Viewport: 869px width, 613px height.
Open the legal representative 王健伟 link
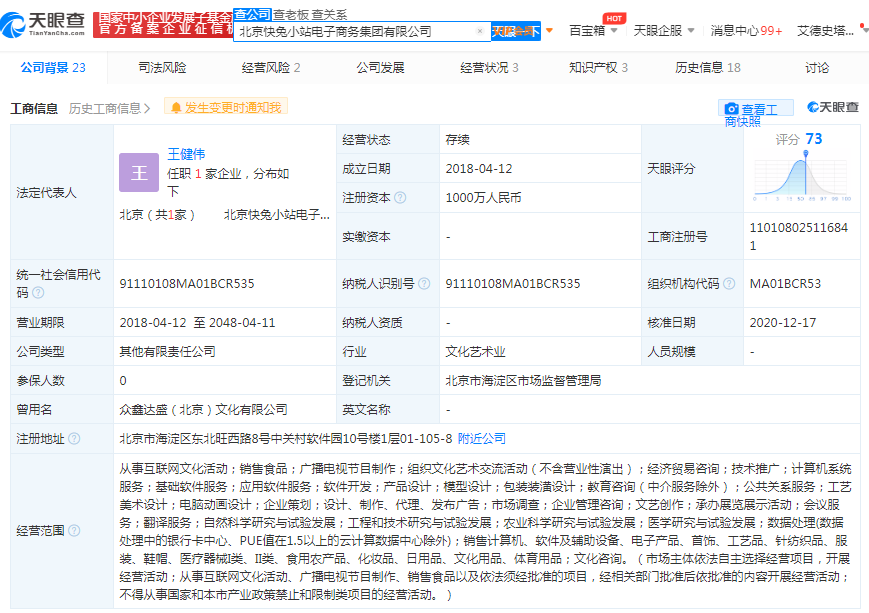pos(186,154)
